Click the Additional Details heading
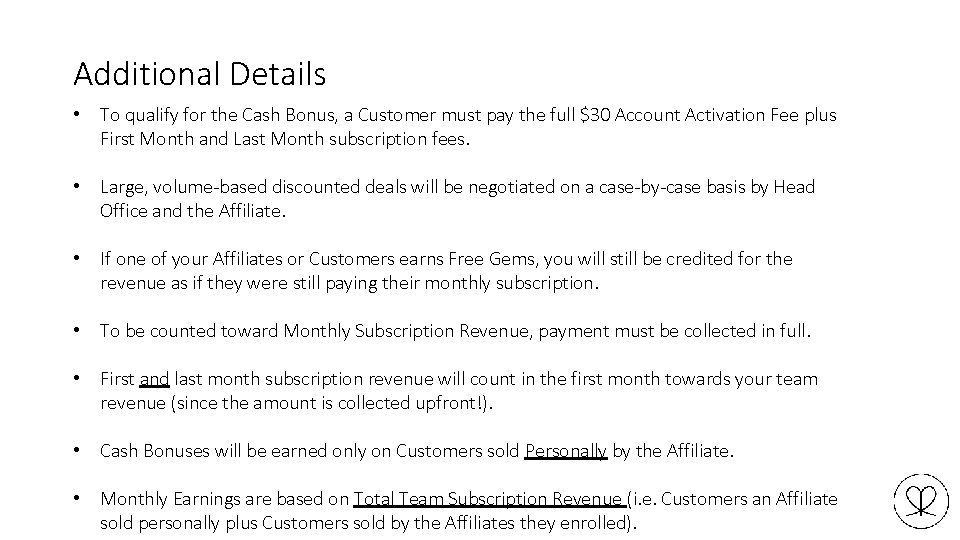Image resolution: width=960 pixels, height=540 pixels. (x=200, y=74)
